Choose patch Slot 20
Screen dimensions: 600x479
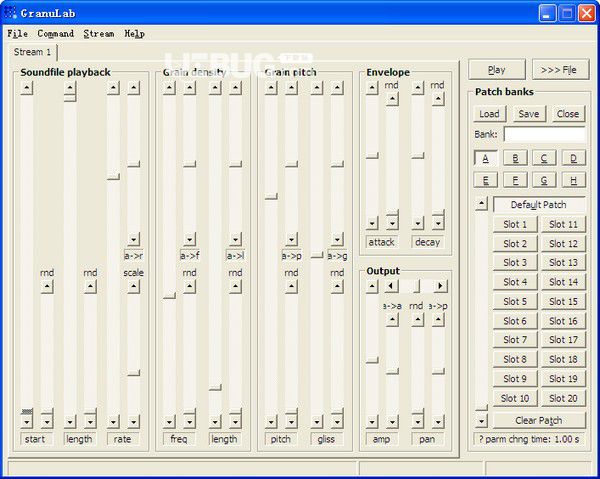[563, 398]
